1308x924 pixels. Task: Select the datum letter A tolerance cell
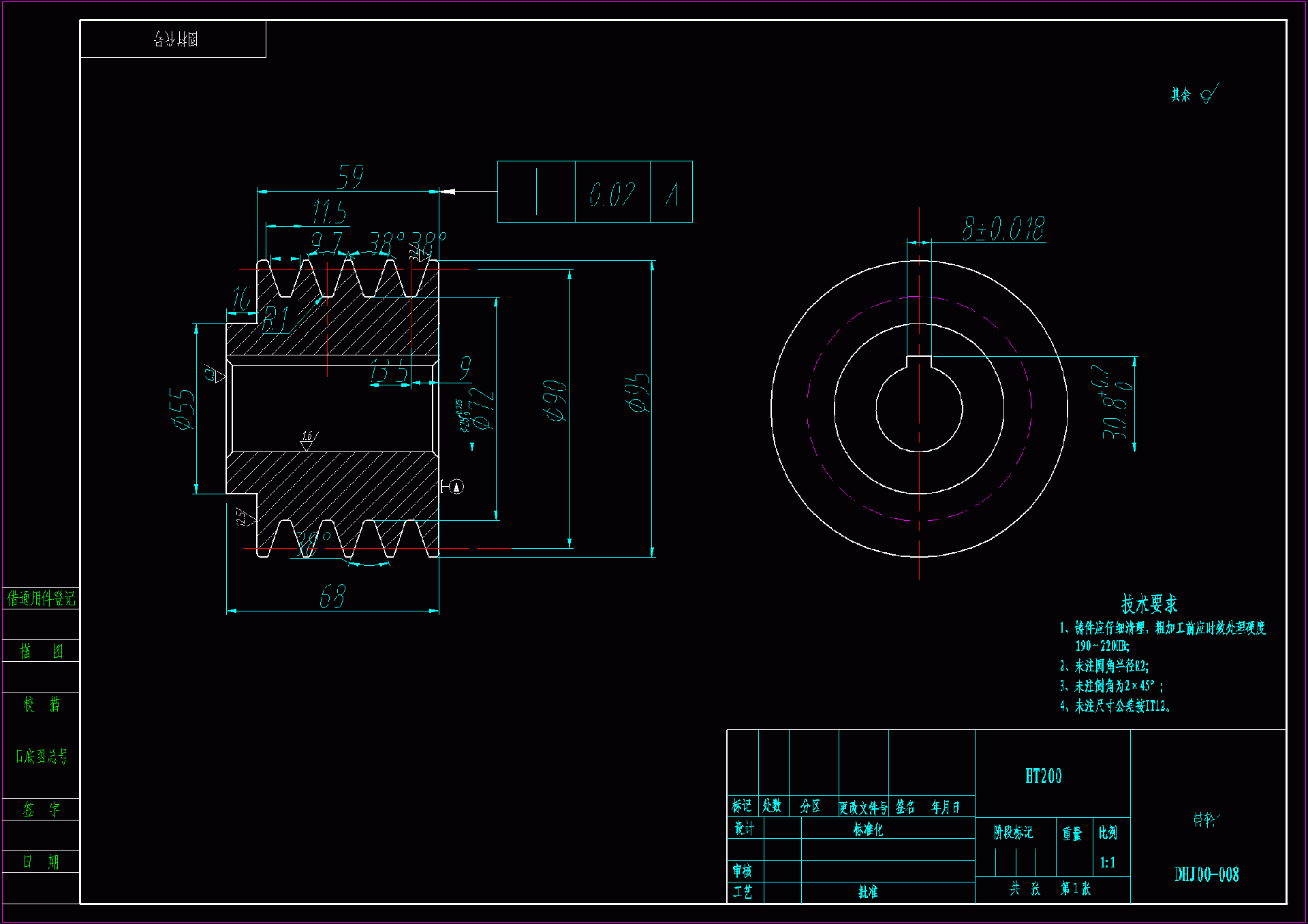click(671, 193)
